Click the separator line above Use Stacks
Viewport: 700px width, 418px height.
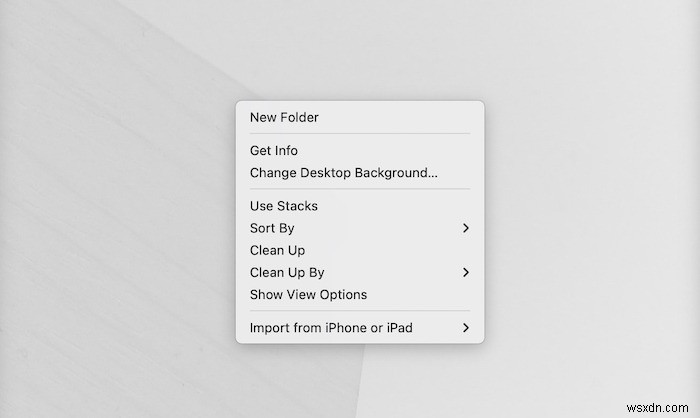(x=360, y=189)
